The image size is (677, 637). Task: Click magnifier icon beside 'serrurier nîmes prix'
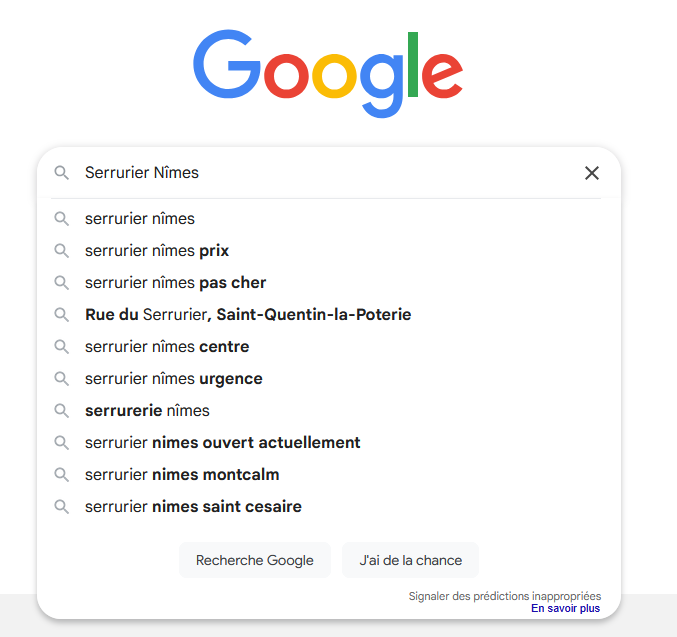[62, 251]
